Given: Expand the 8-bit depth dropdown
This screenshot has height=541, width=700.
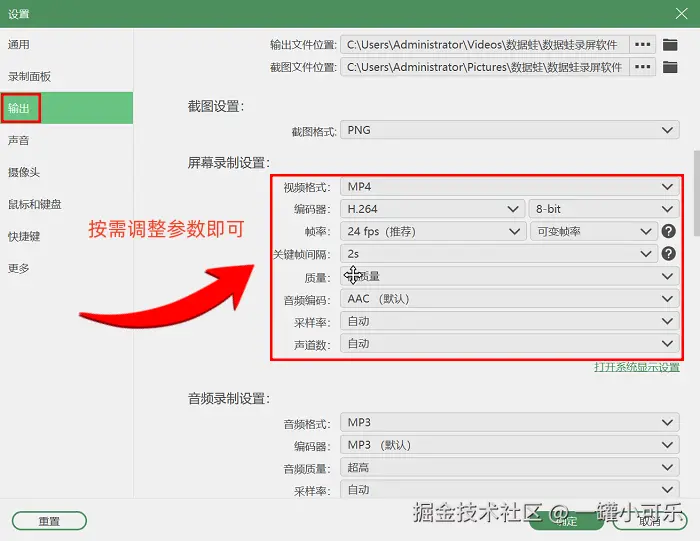Looking at the screenshot, I should coord(604,209).
